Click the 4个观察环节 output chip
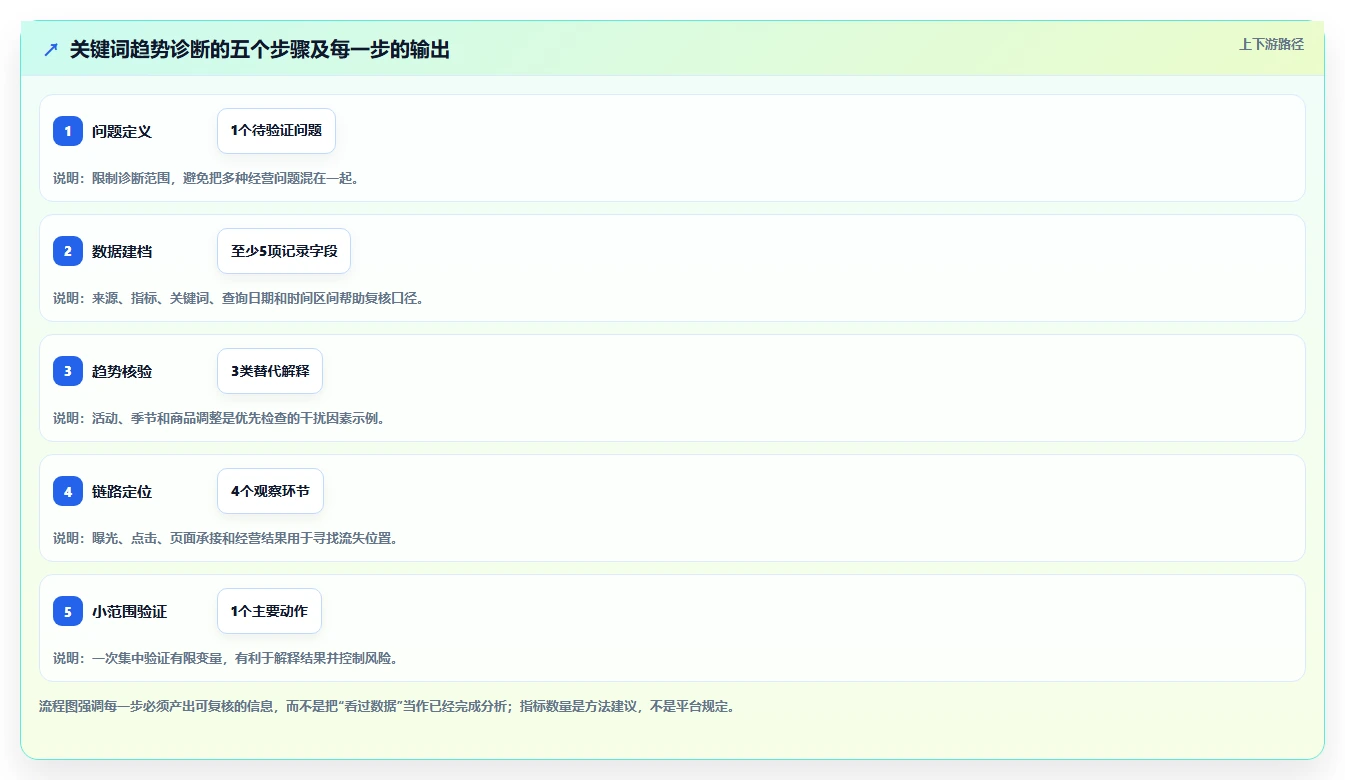 point(270,491)
